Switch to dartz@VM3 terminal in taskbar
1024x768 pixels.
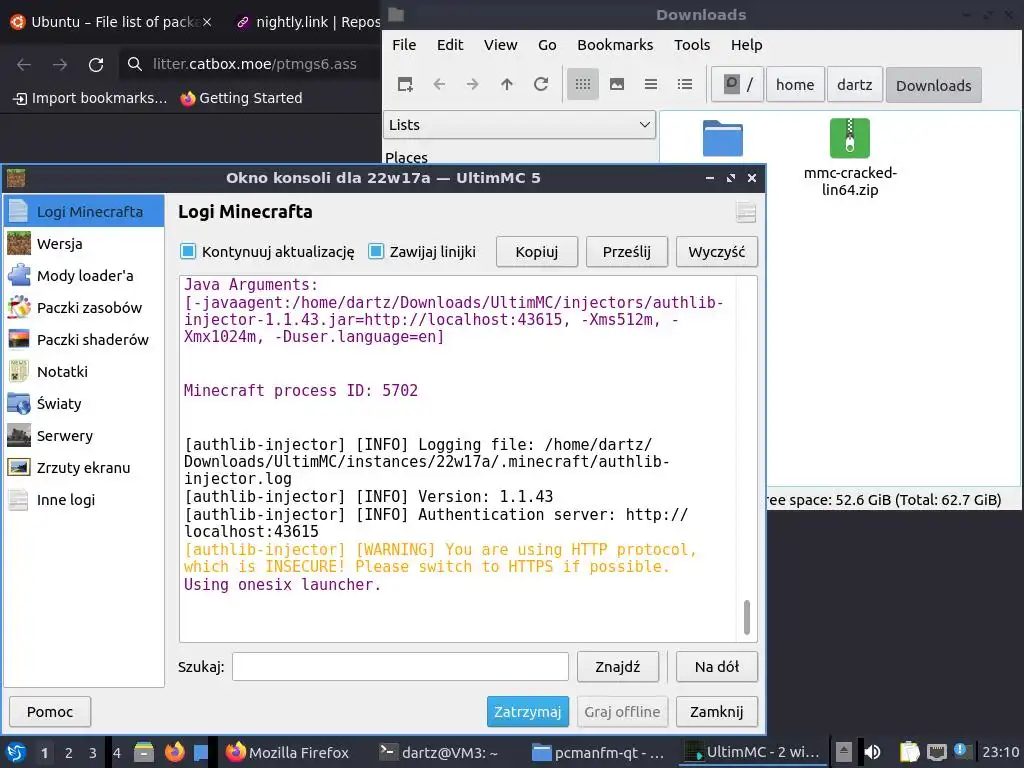tap(440, 752)
